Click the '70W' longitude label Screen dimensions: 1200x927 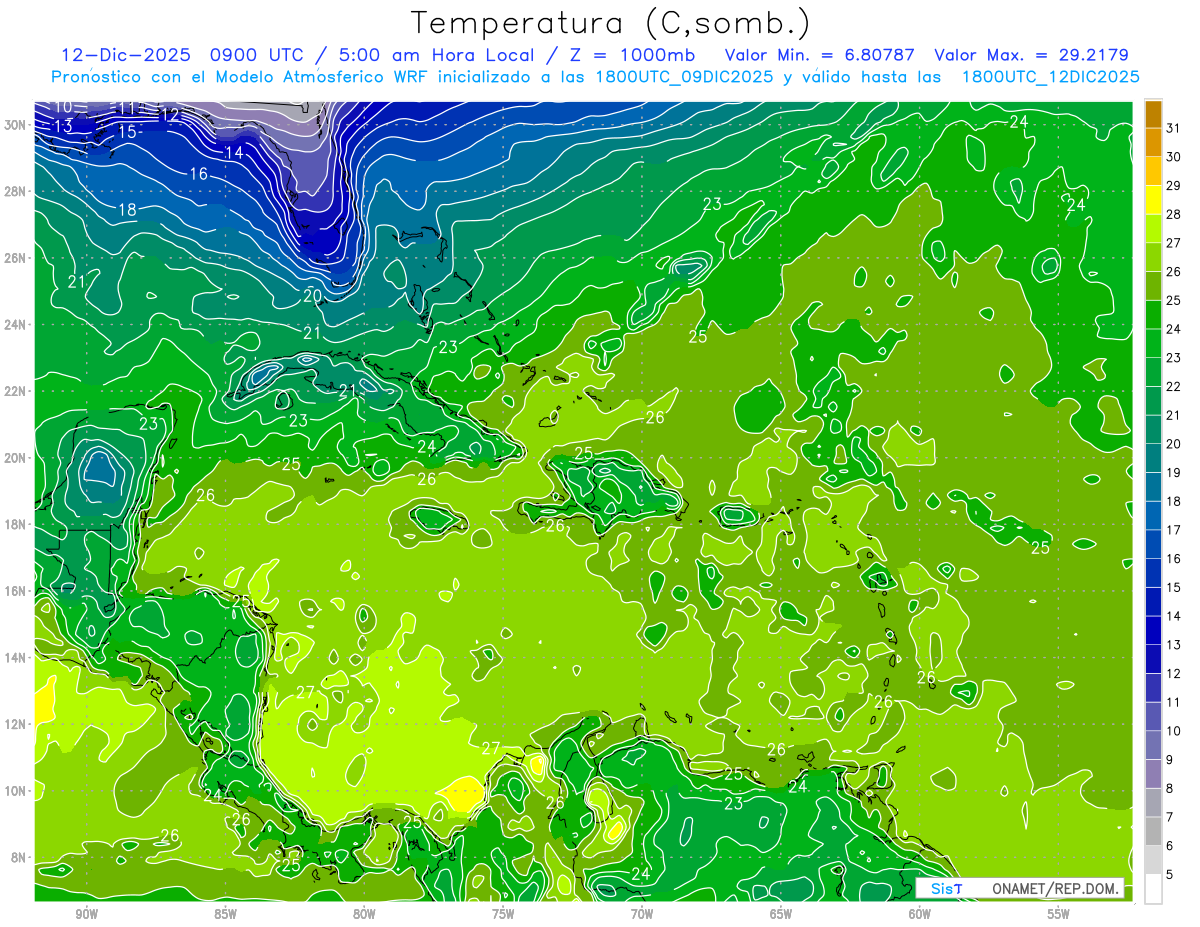pyautogui.click(x=642, y=915)
